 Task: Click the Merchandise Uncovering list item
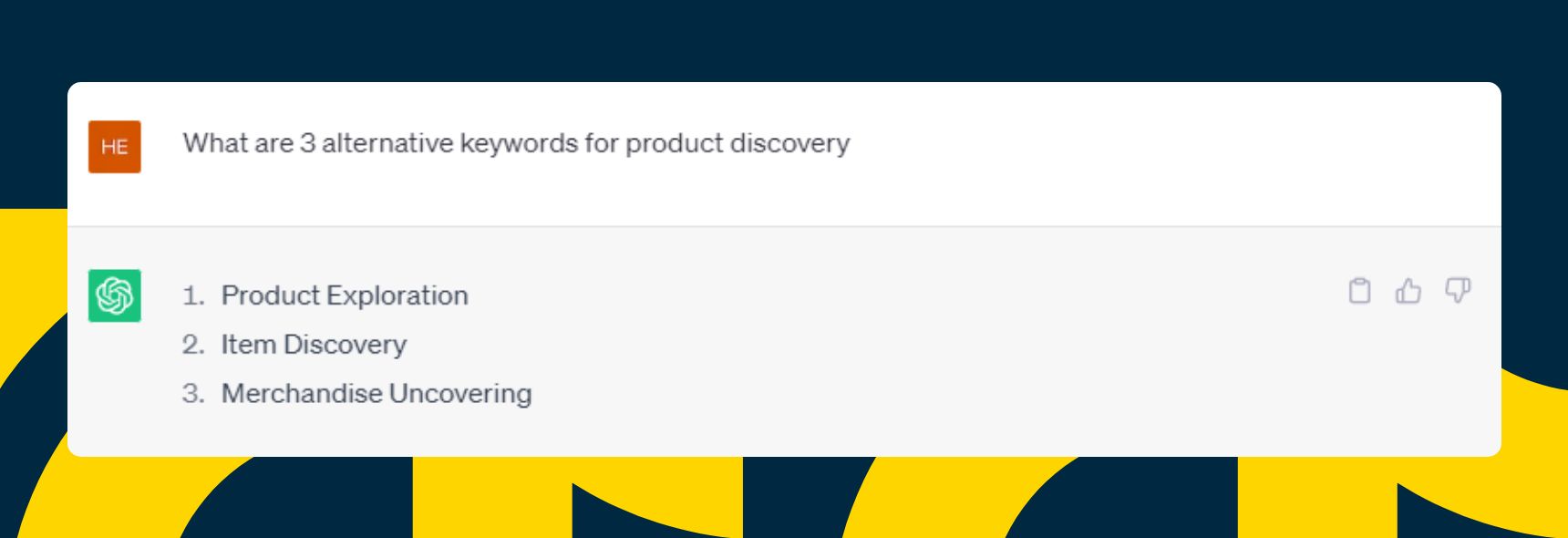tap(377, 394)
